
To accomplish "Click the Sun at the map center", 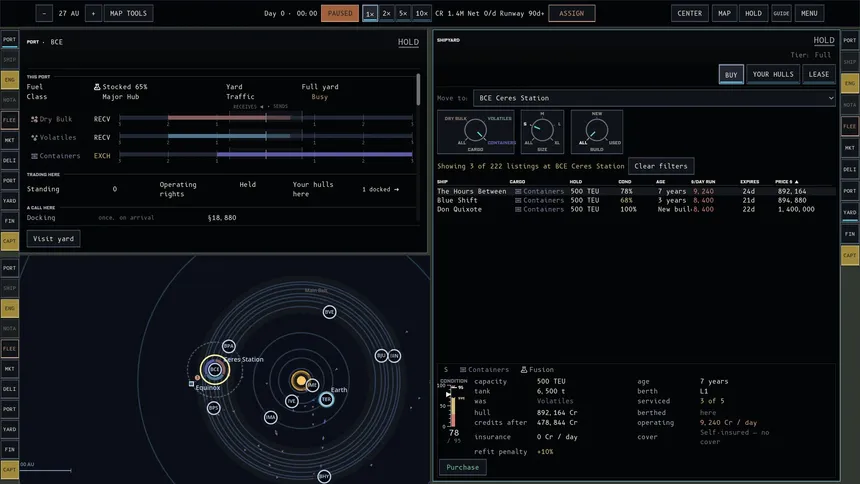I will point(300,380).
